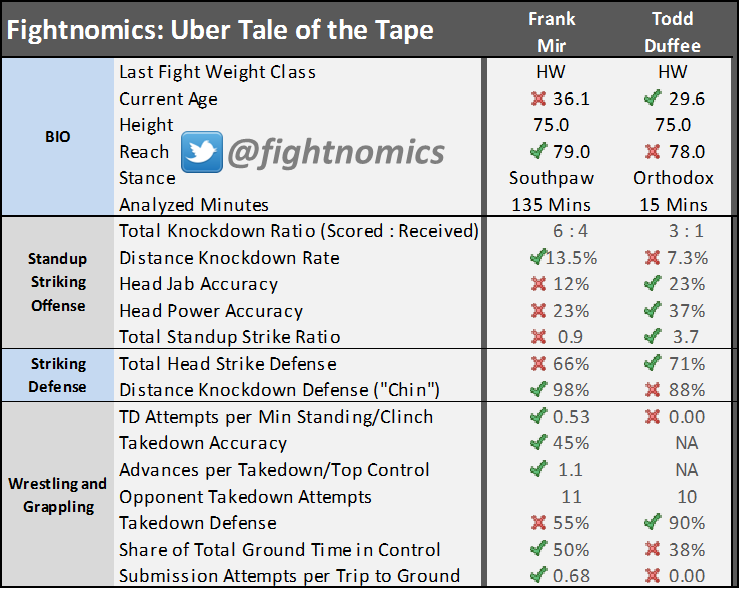Screen dimensions: 740x589
Task: Select the Standup Striking Offense section label
Action: [x=57, y=283]
